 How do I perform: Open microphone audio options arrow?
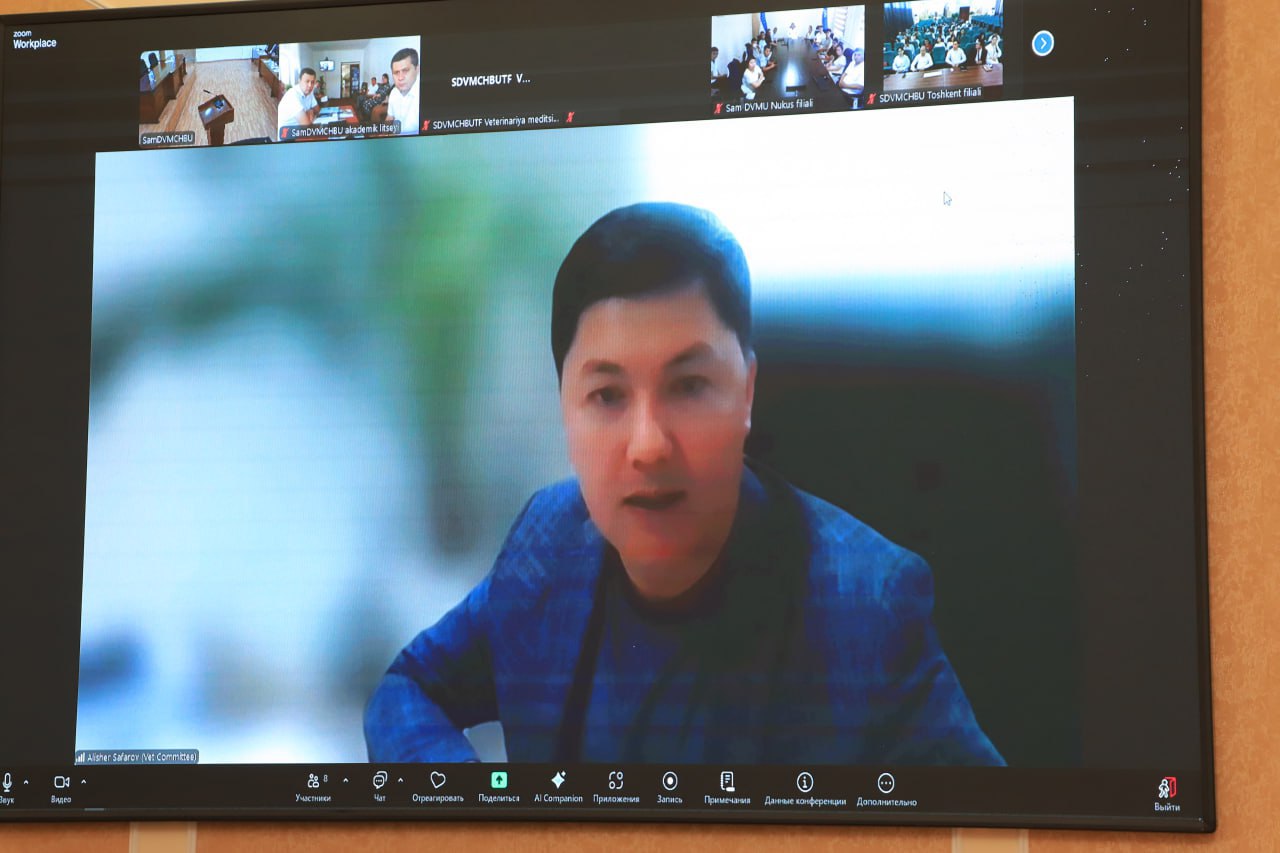point(26,782)
